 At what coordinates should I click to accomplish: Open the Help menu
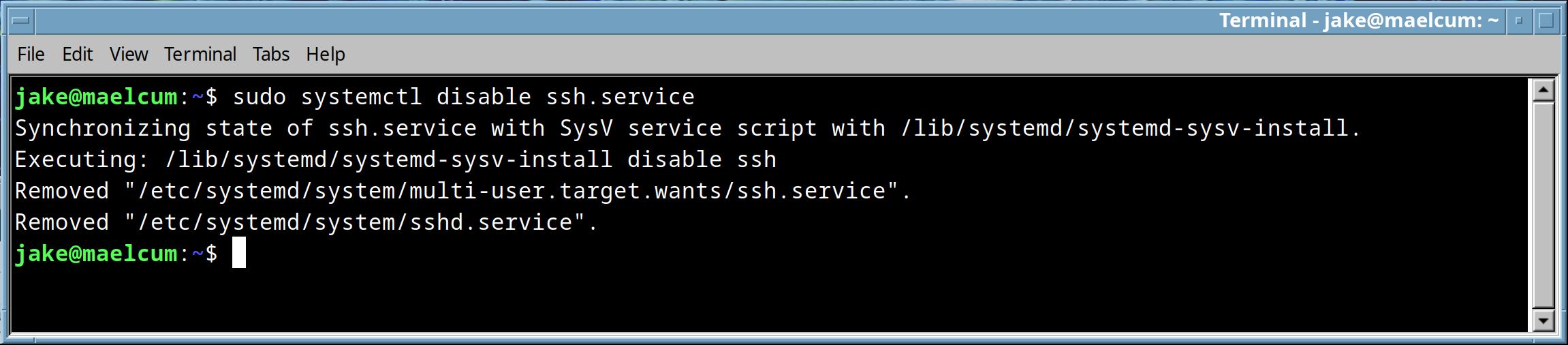coord(325,54)
